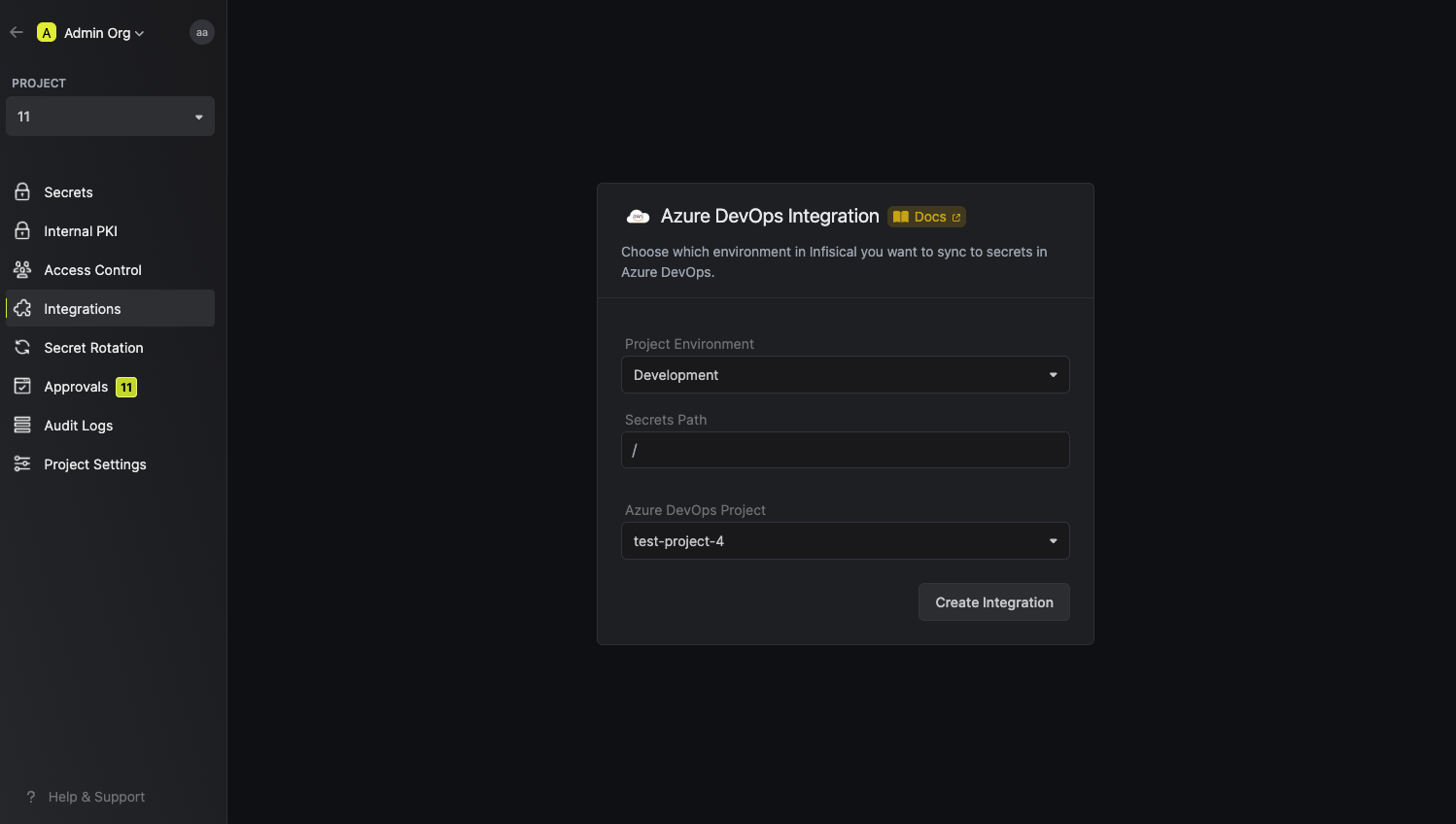Click the external link icon beside Docs
1456x824 pixels.
coord(956,218)
